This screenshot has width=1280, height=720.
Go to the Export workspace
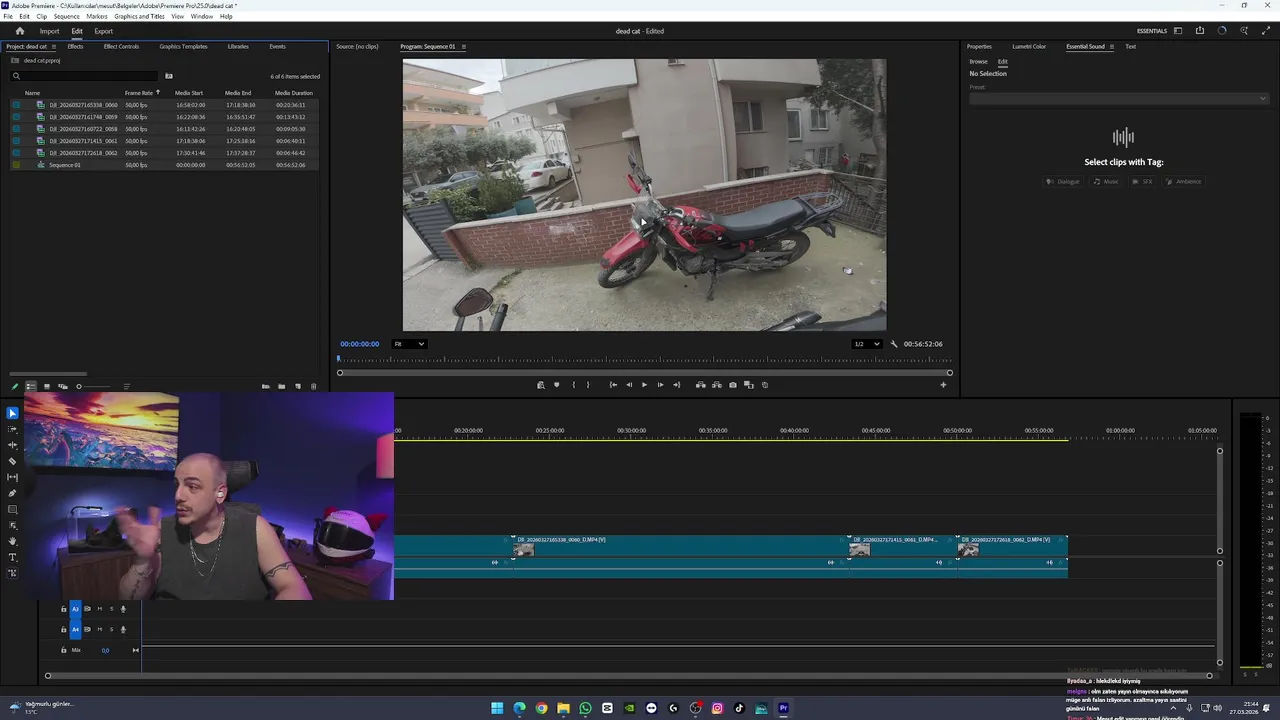[104, 31]
